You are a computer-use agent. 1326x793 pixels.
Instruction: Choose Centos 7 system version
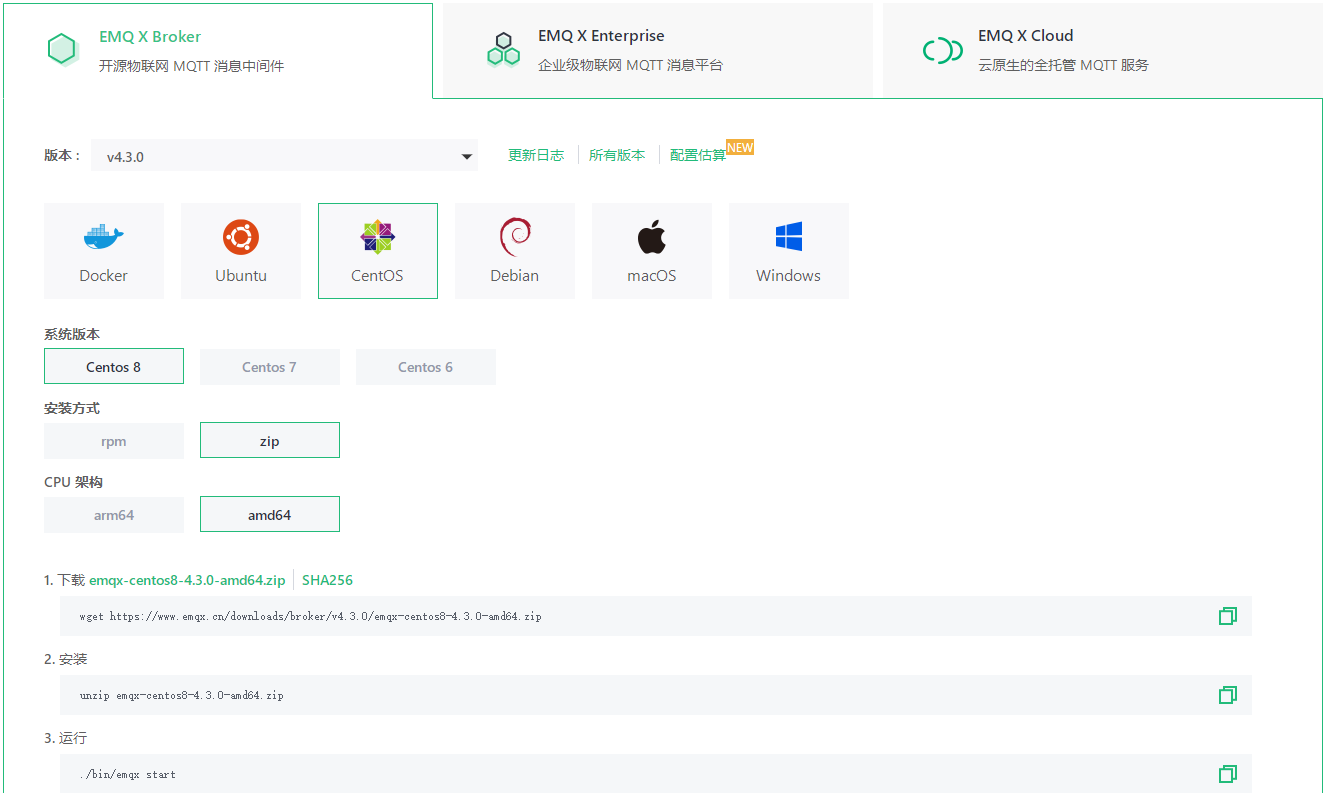tap(270, 367)
